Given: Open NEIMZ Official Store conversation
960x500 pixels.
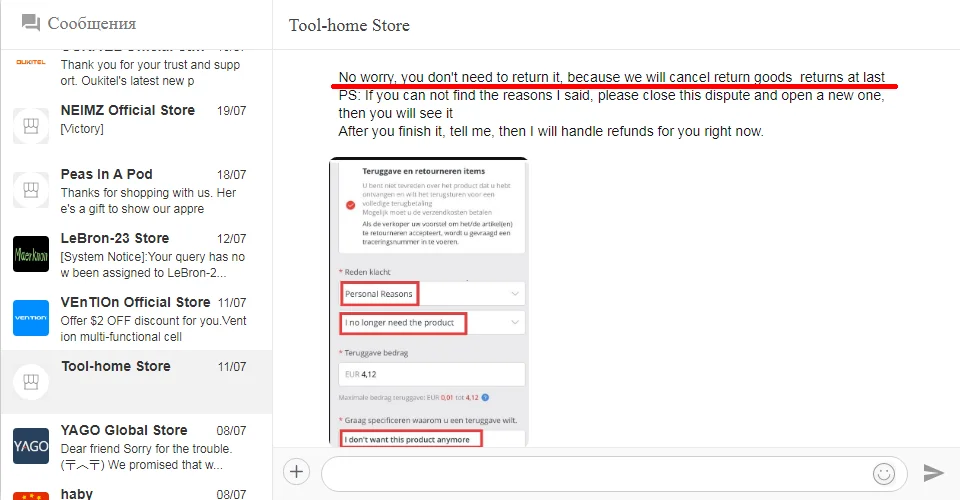Looking at the screenshot, I should tap(137, 126).
